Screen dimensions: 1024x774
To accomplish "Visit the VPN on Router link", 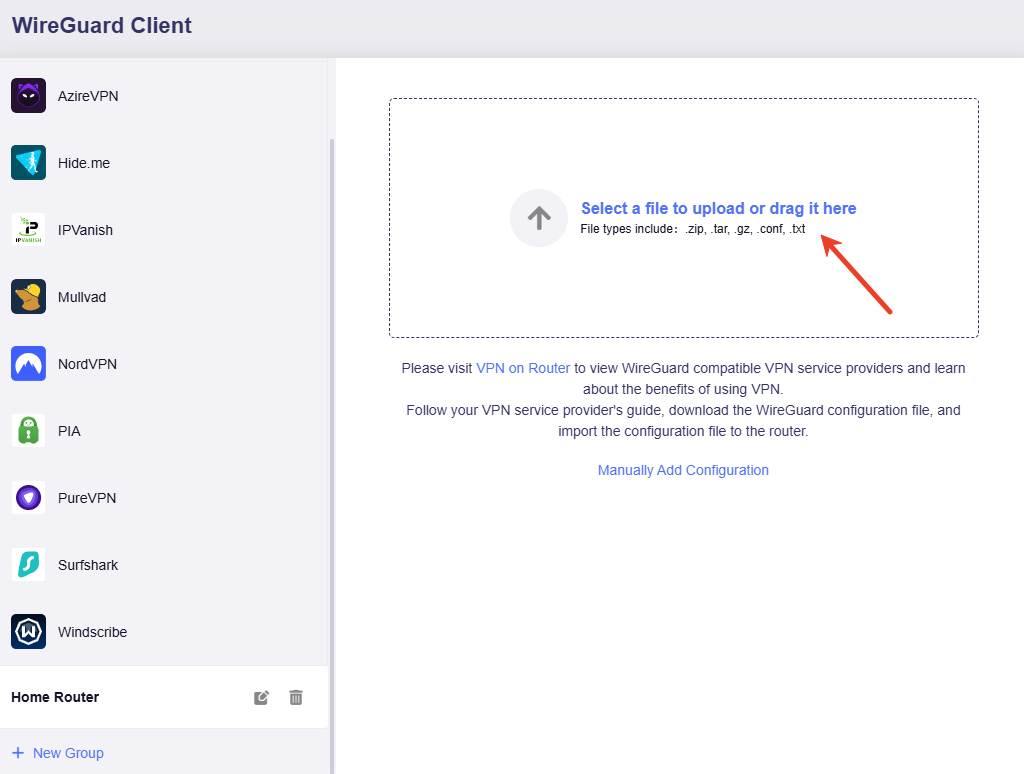I will [x=523, y=368].
